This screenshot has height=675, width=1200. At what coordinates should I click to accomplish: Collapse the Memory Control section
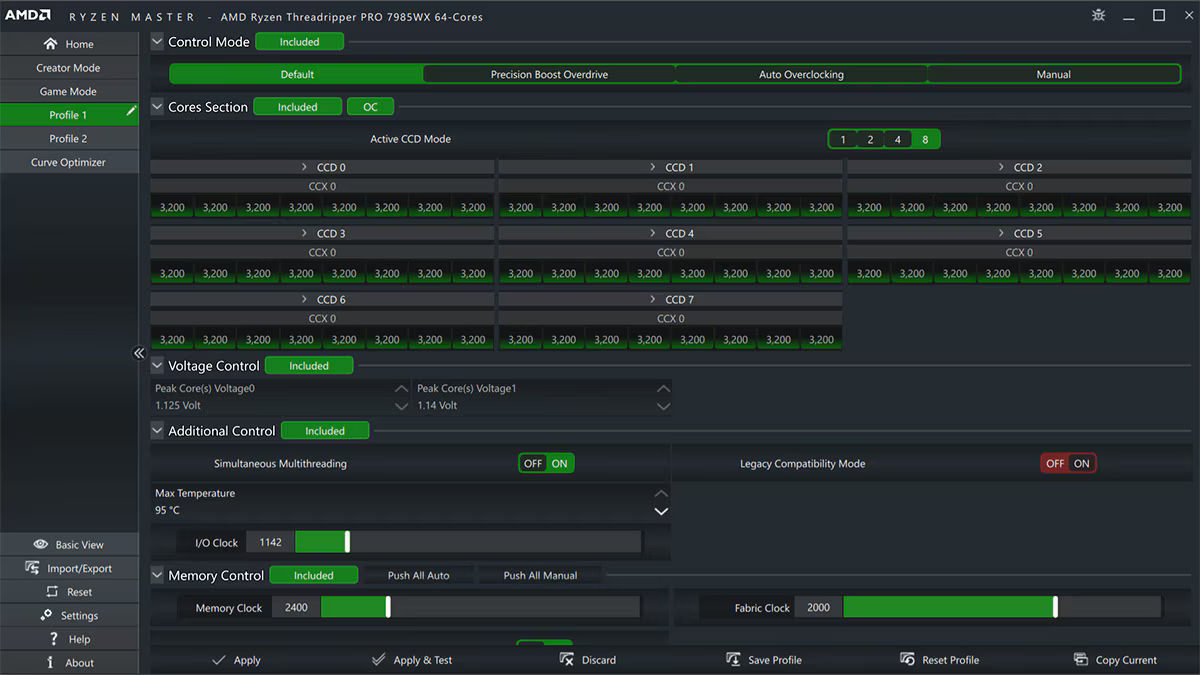click(x=158, y=575)
